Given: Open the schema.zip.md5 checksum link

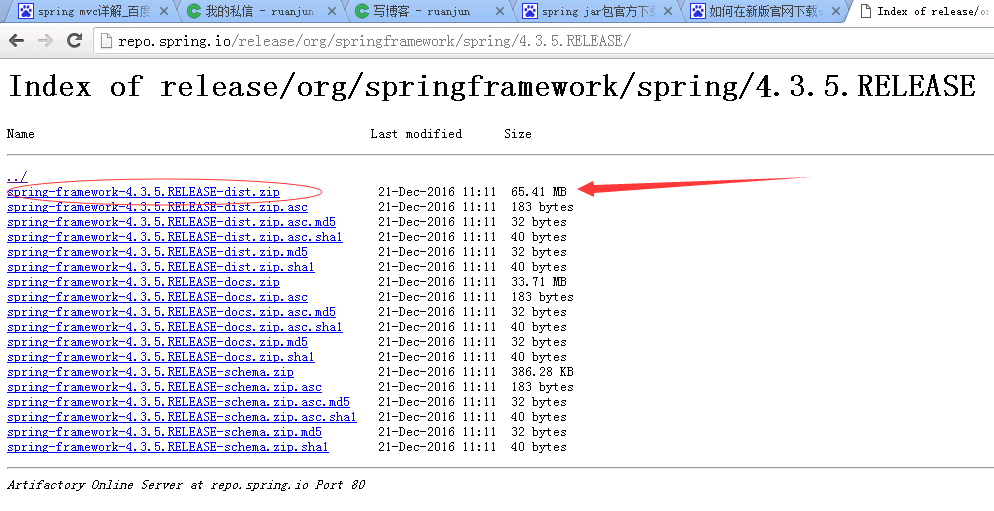Looking at the screenshot, I should point(164,432).
